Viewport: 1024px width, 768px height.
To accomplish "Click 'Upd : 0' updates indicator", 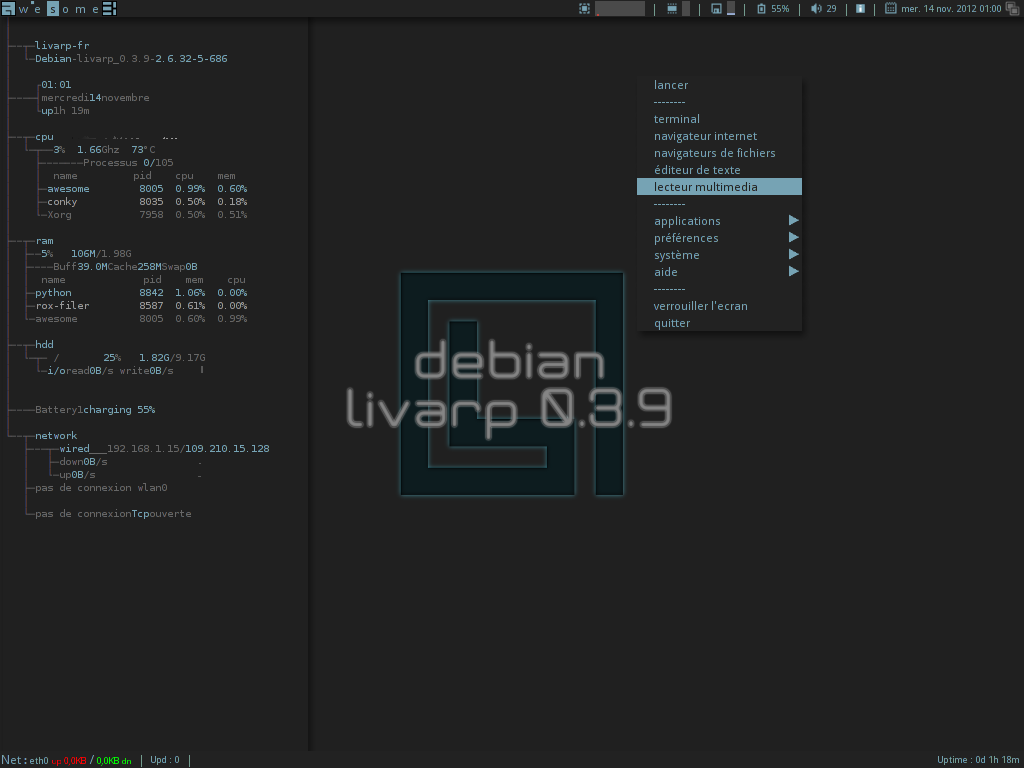I will tap(165, 760).
